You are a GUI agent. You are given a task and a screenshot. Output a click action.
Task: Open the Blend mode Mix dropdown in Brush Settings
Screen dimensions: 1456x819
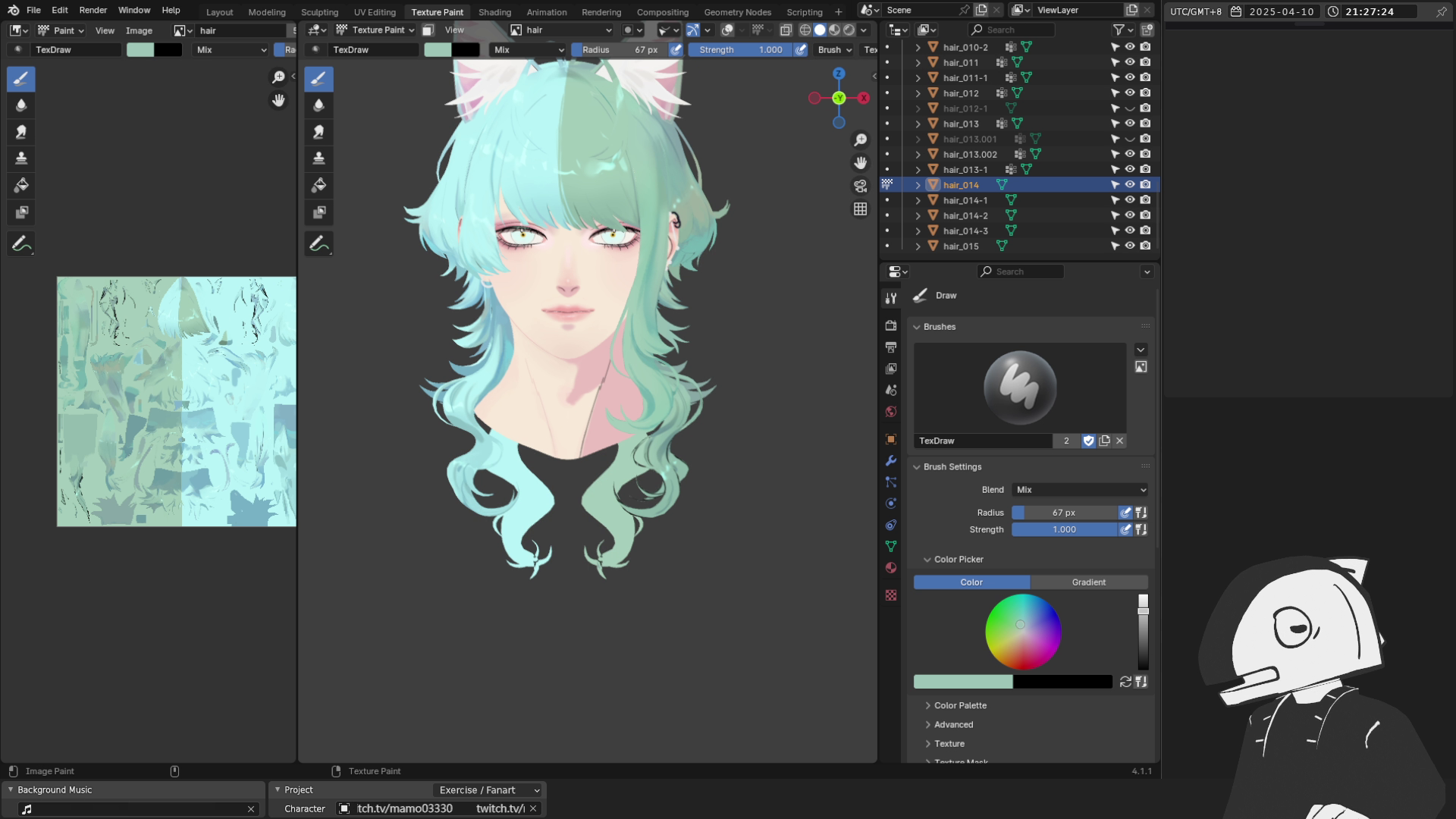1080,490
